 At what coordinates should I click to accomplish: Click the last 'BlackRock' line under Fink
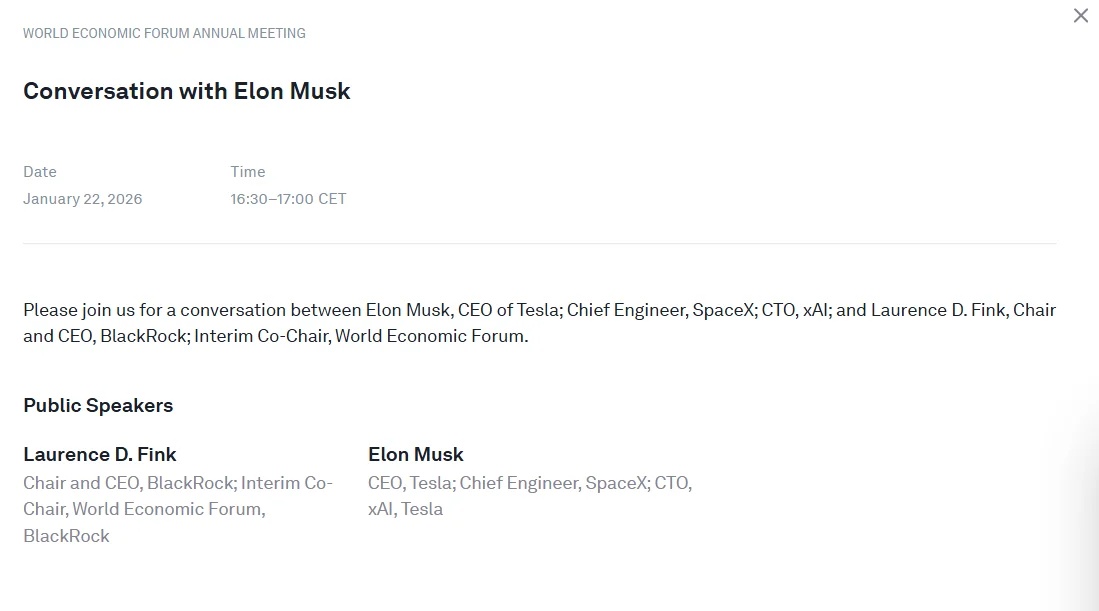pos(66,536)
